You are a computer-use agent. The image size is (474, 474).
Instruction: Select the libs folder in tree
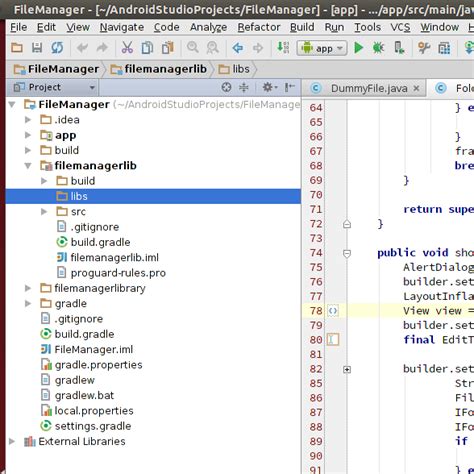point(153,196)
